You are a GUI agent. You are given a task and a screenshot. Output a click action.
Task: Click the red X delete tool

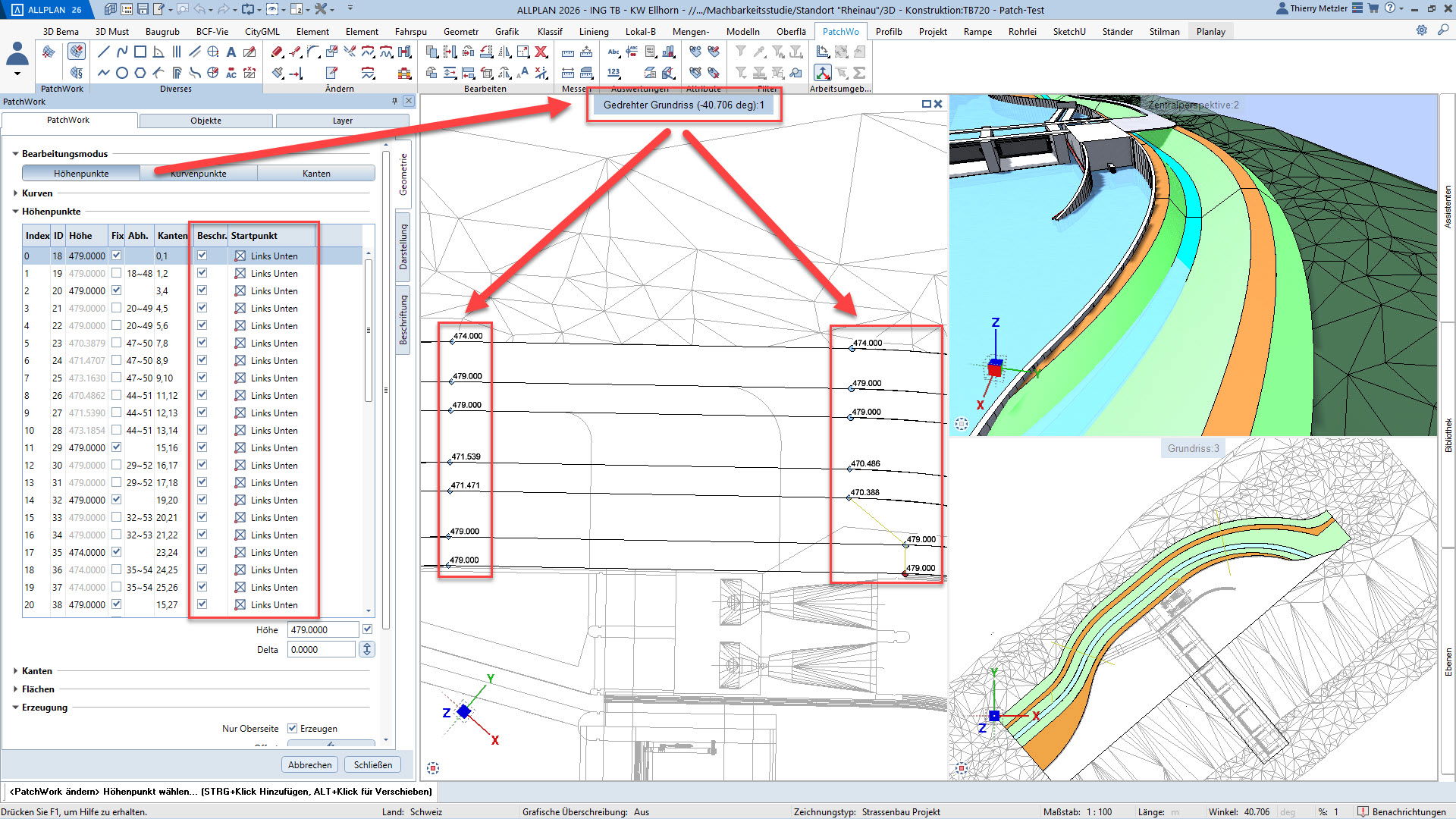(x=541, y=52)
